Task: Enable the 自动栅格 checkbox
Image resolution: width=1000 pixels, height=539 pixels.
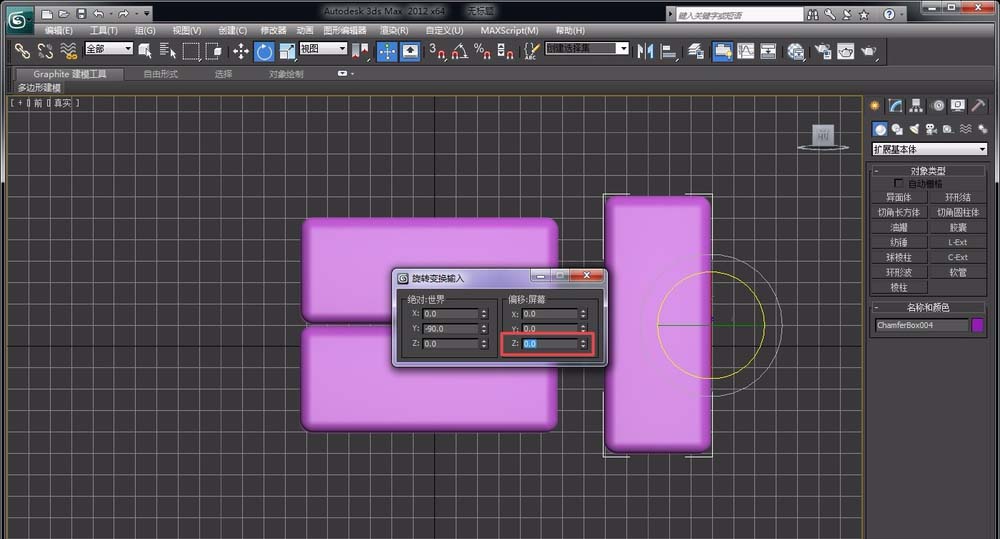Action: pos(898,183)
